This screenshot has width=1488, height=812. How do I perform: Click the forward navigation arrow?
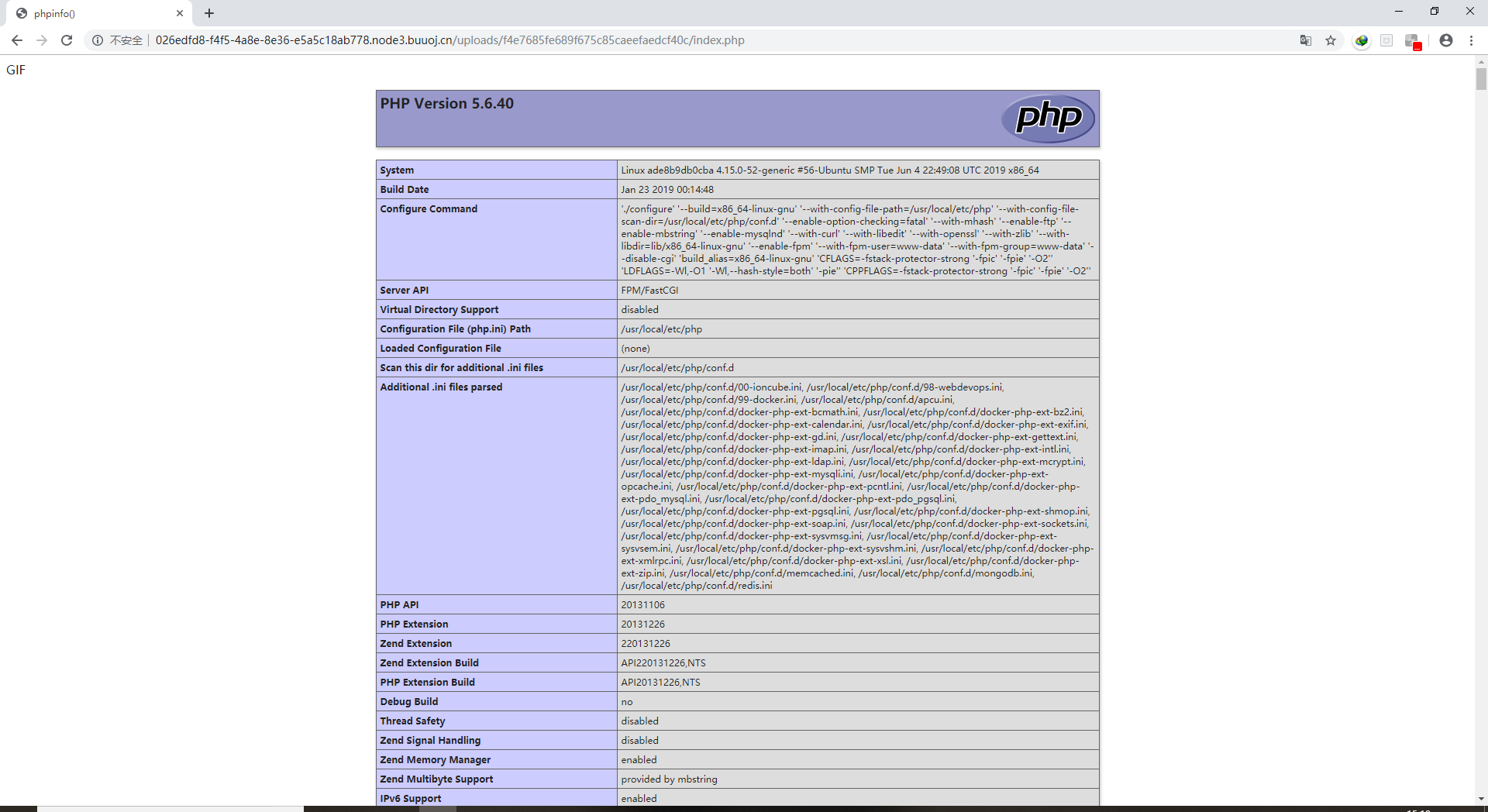(42, 40)
